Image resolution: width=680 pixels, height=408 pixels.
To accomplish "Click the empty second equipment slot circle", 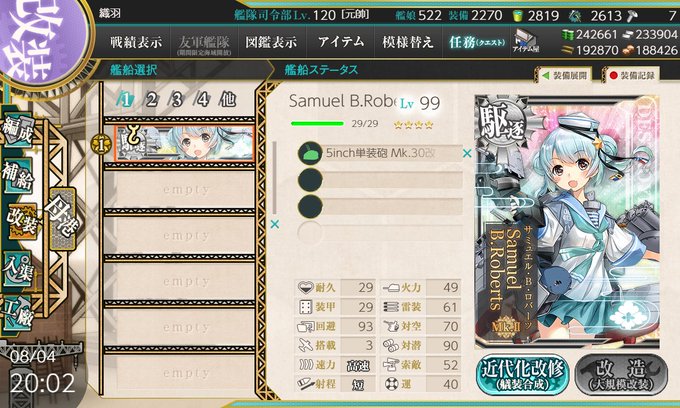I will (310, 180).
